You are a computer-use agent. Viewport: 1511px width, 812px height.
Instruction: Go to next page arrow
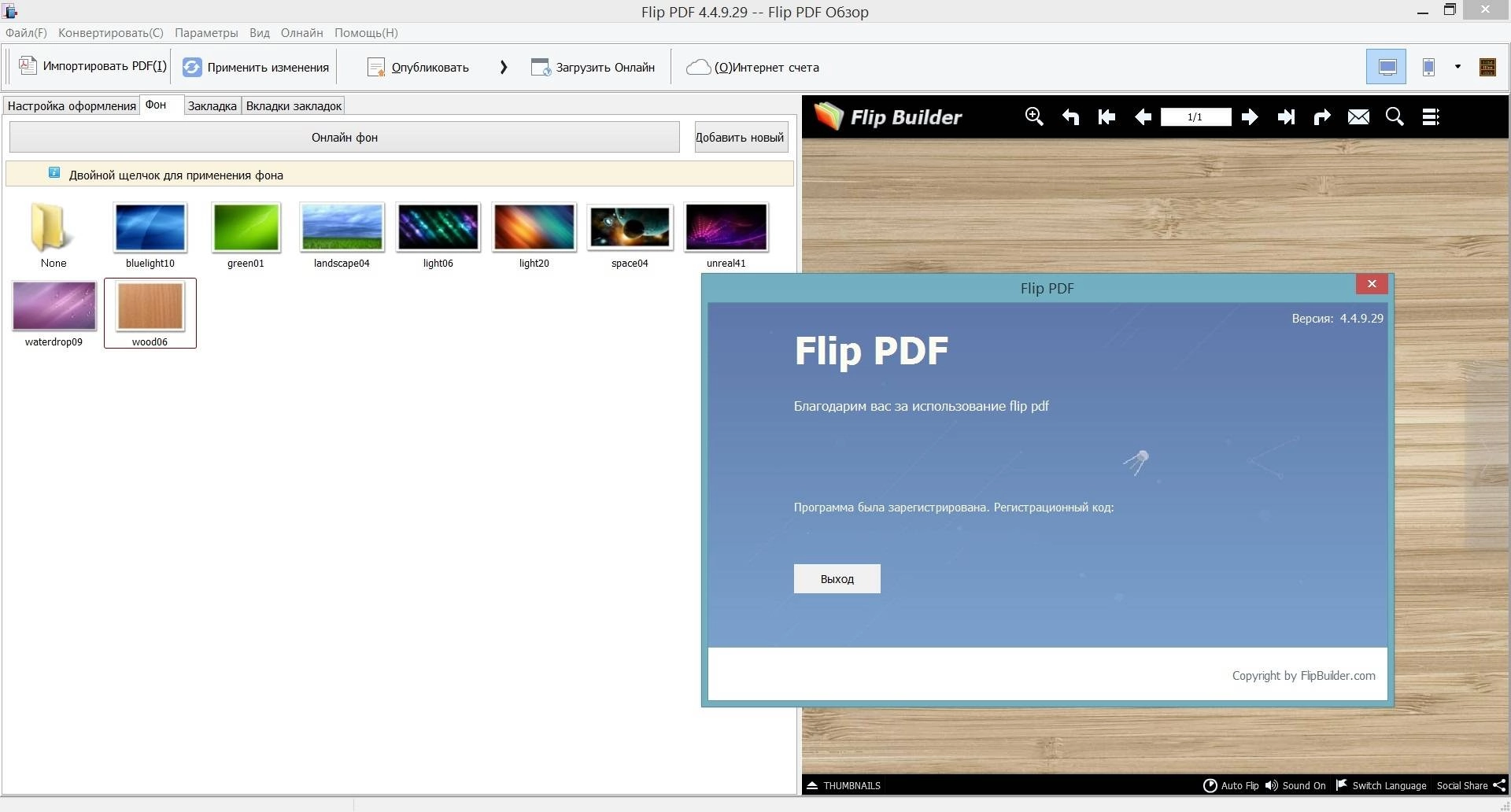click(1250, 116)
